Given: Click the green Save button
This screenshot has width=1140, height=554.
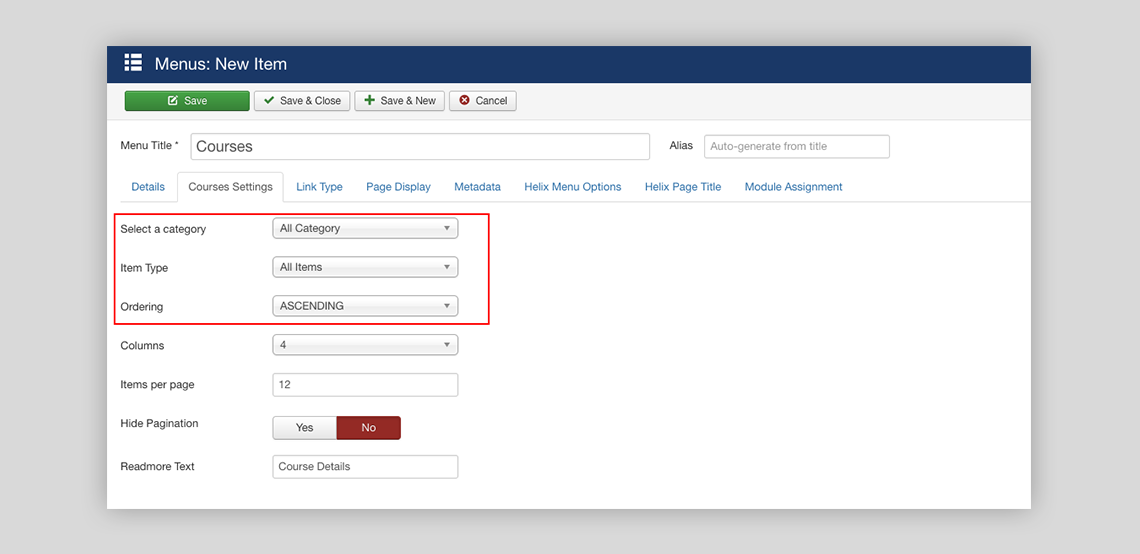Looking at the screenshot, I should coord(187,101).
